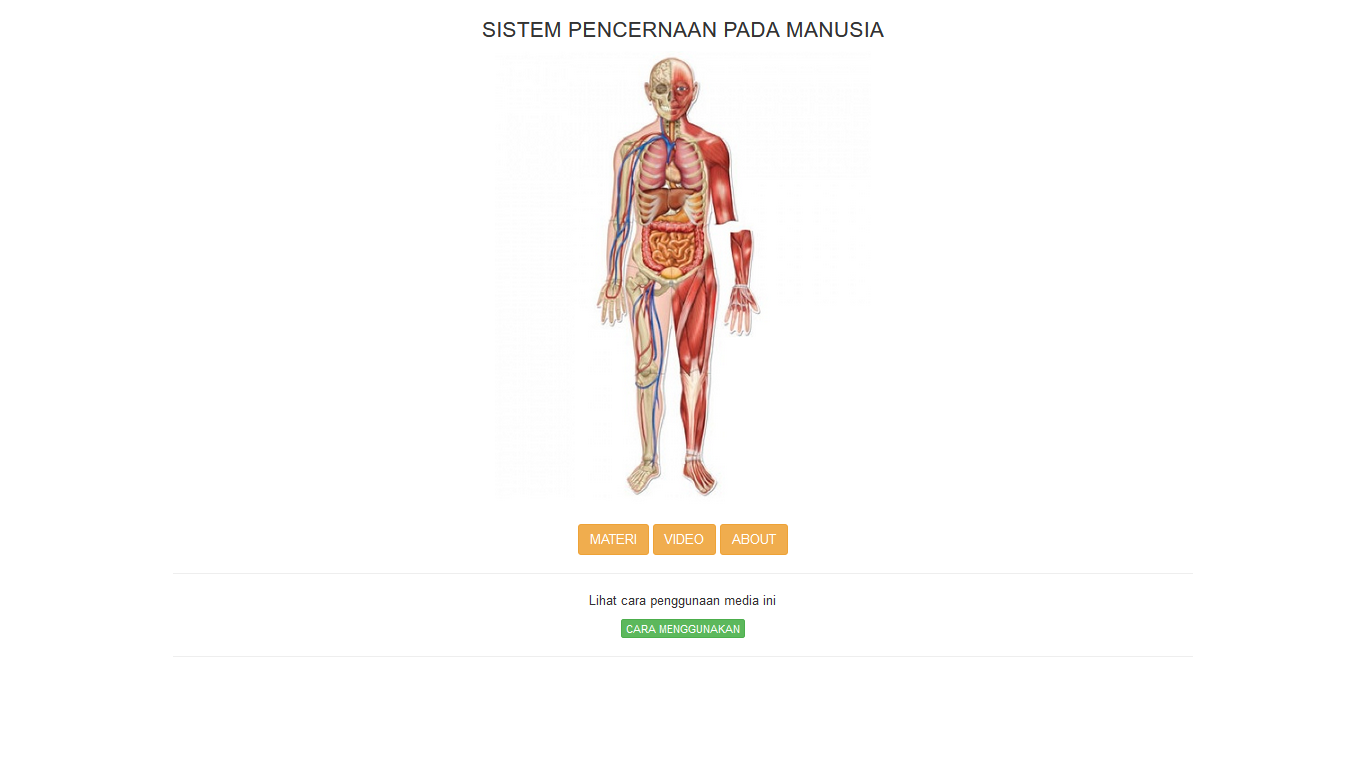Click the detached muscular forearm piece
1366x768 pixels.
[741, 258]
